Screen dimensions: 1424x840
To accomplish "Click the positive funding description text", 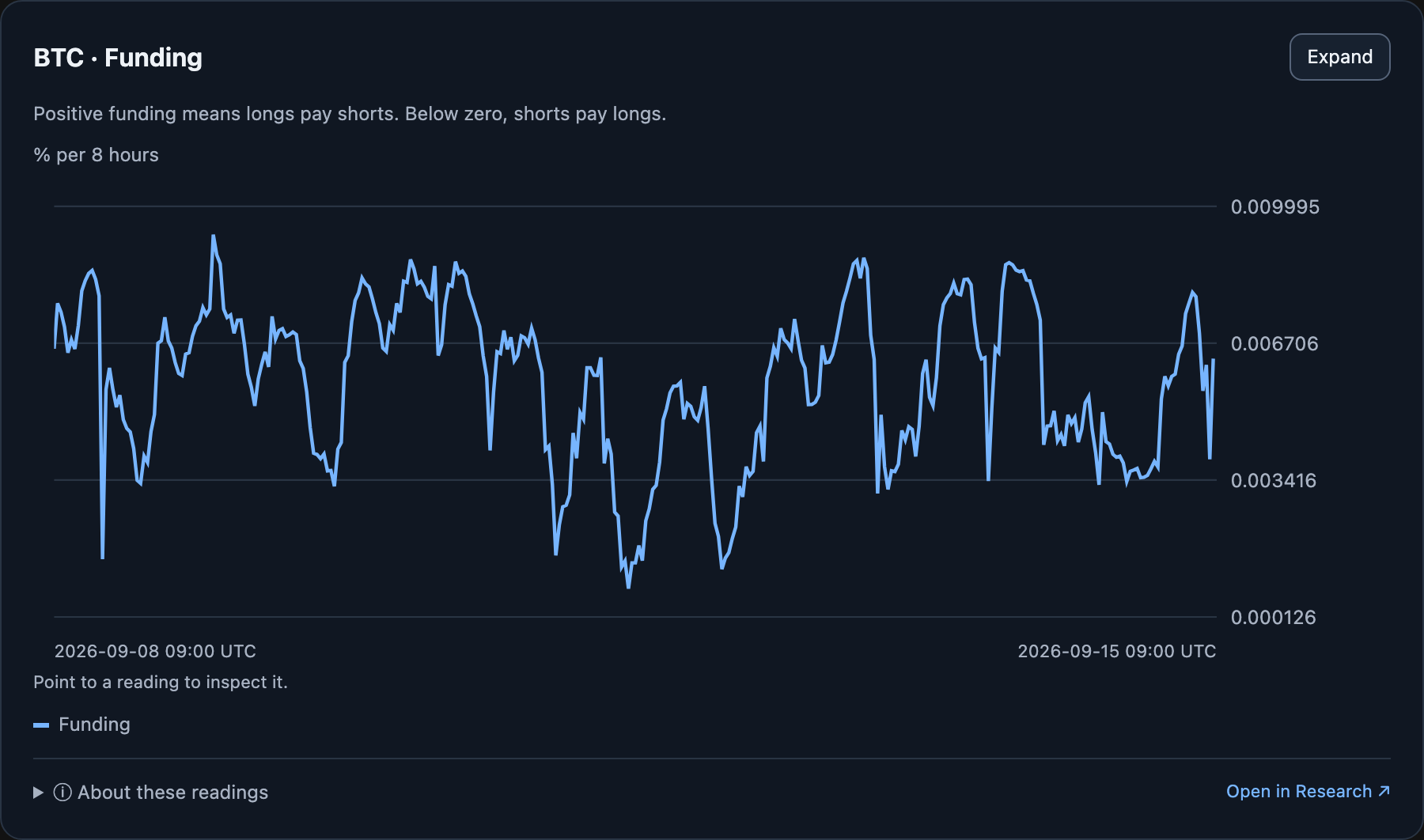I will (x=350, y=114).
